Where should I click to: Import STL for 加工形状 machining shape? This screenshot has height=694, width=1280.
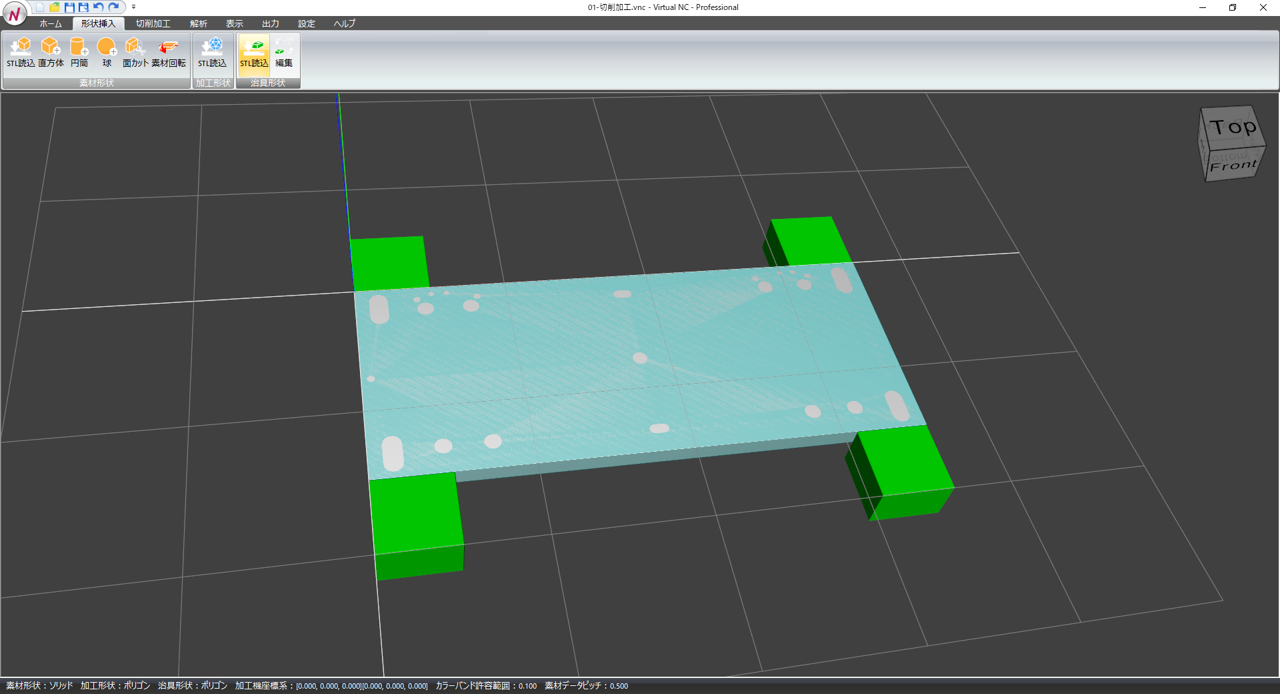tap(212, 52)
